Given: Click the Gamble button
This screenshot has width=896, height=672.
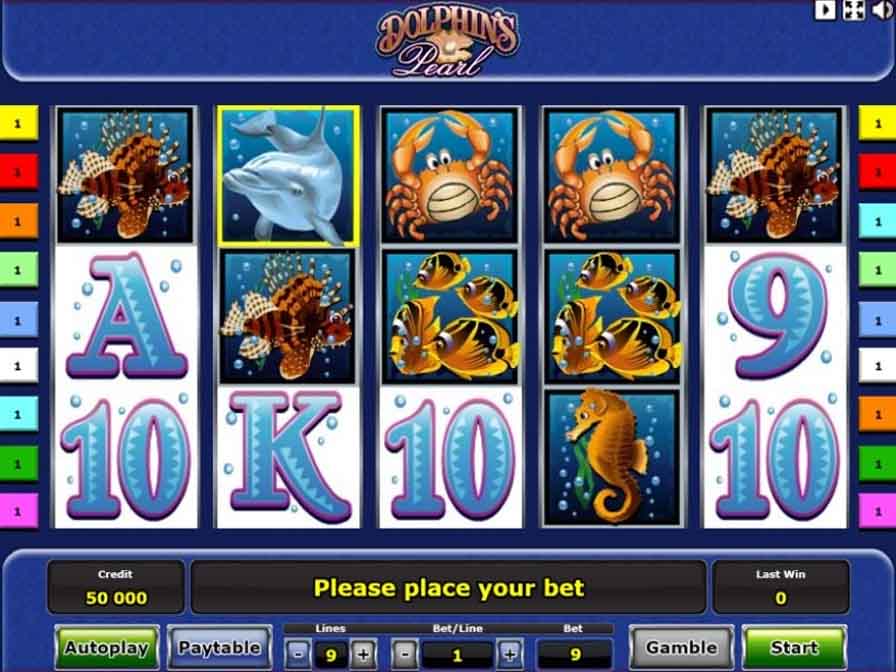Looking at the screenshot, I should coord(681,647).
